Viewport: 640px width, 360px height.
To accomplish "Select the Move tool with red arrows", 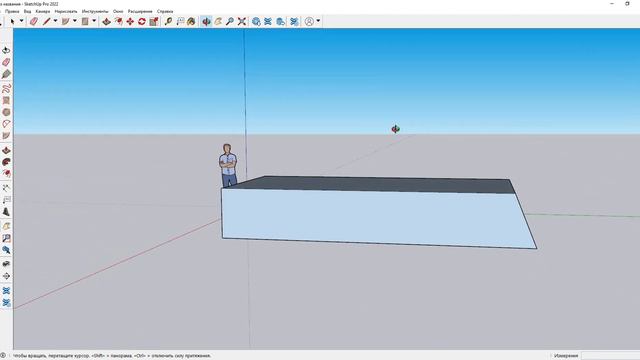I will click(130, 21).
